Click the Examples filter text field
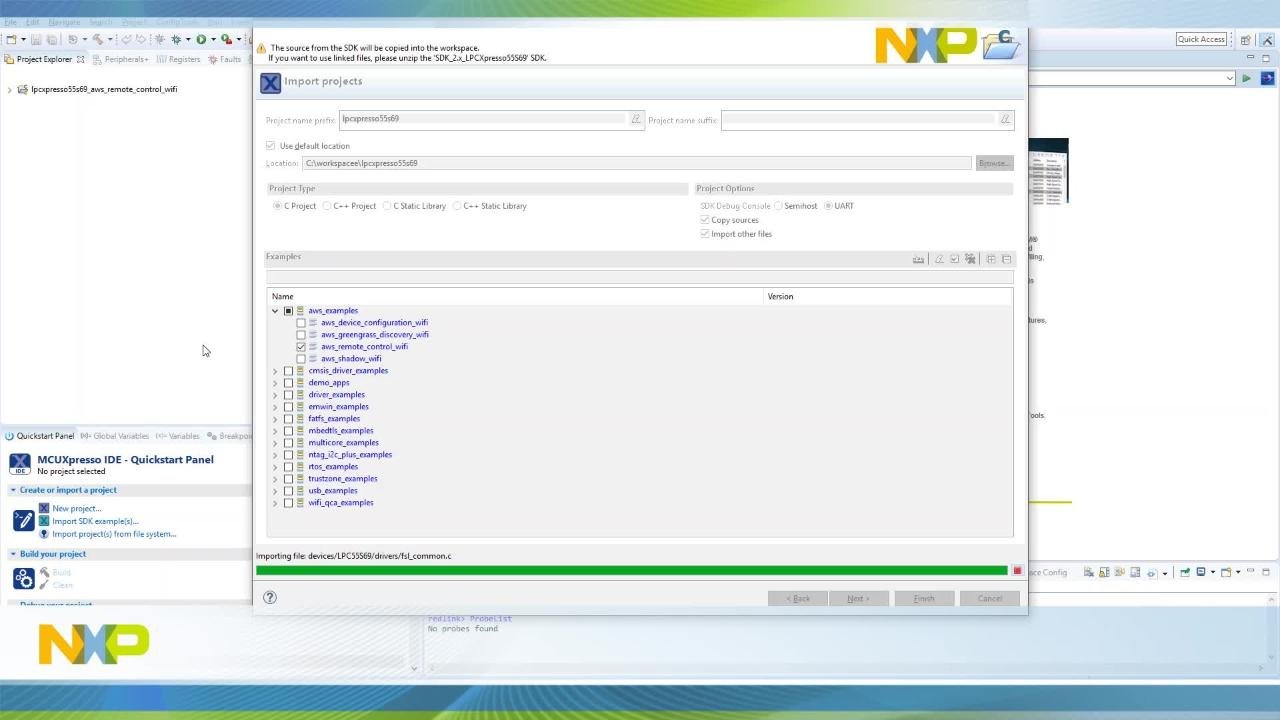 tap(640, 276)
